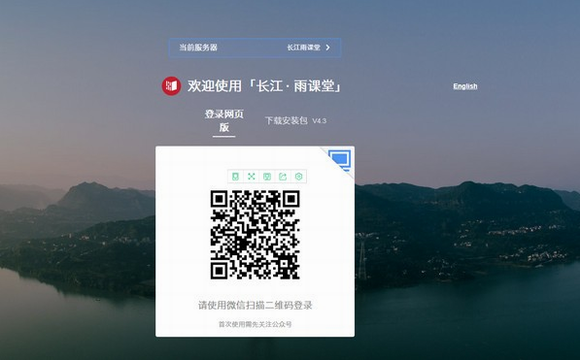Click the 当前服务器 label in server box
This screenshot has height=360, width=580.
click(198, 47)
